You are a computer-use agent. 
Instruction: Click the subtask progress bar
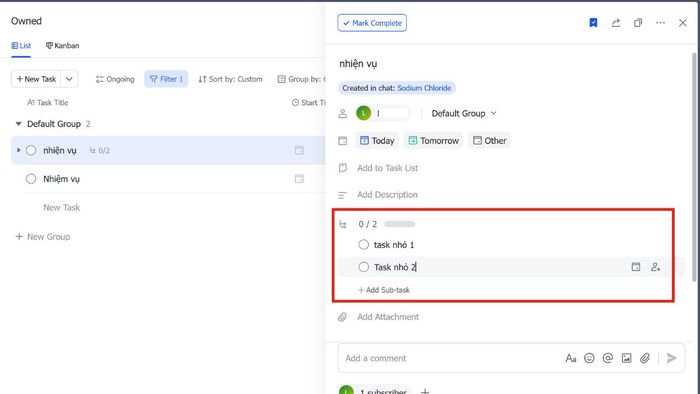(x=400, y=224)
